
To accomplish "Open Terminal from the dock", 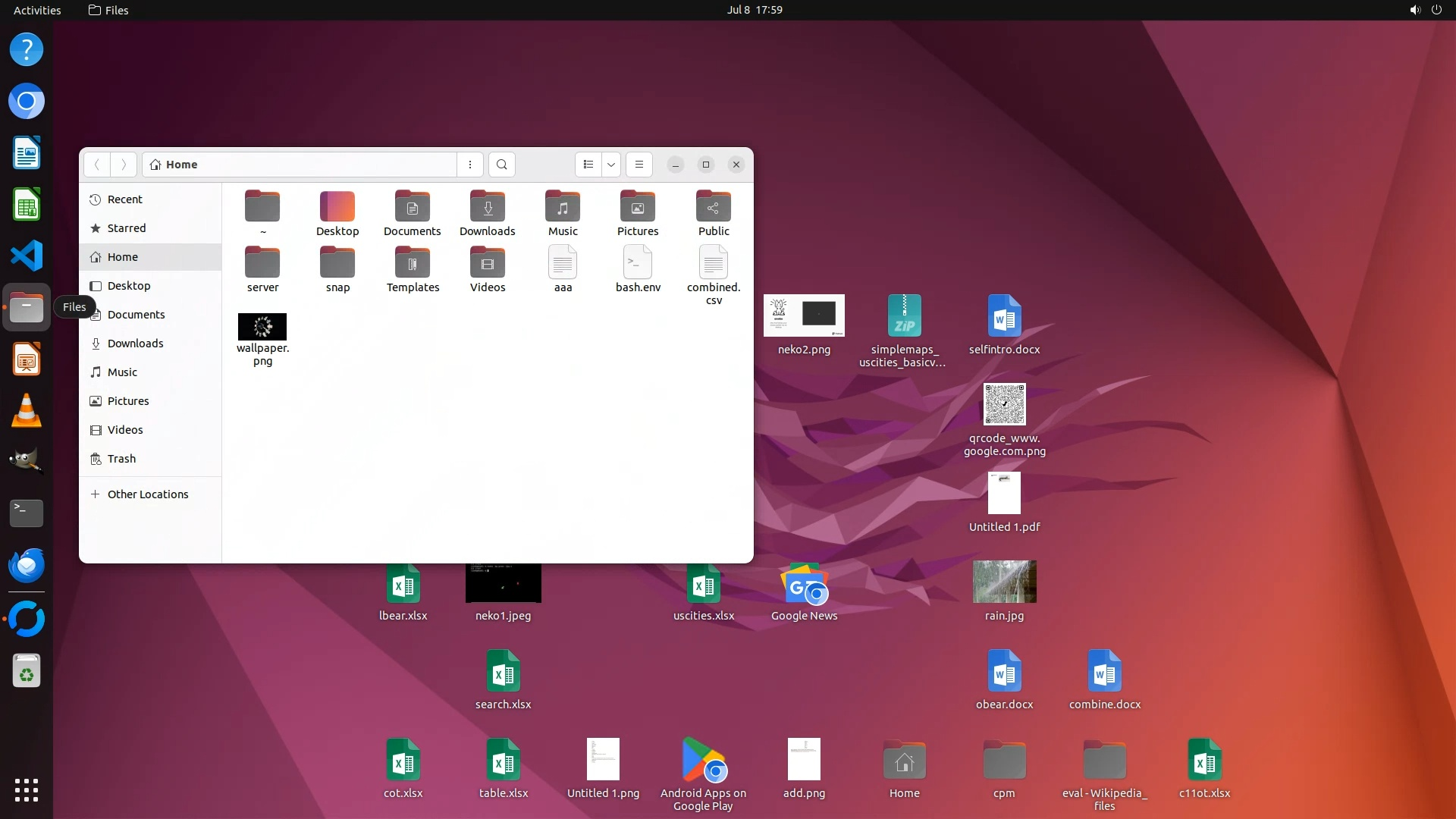I will tap(27, 513).
